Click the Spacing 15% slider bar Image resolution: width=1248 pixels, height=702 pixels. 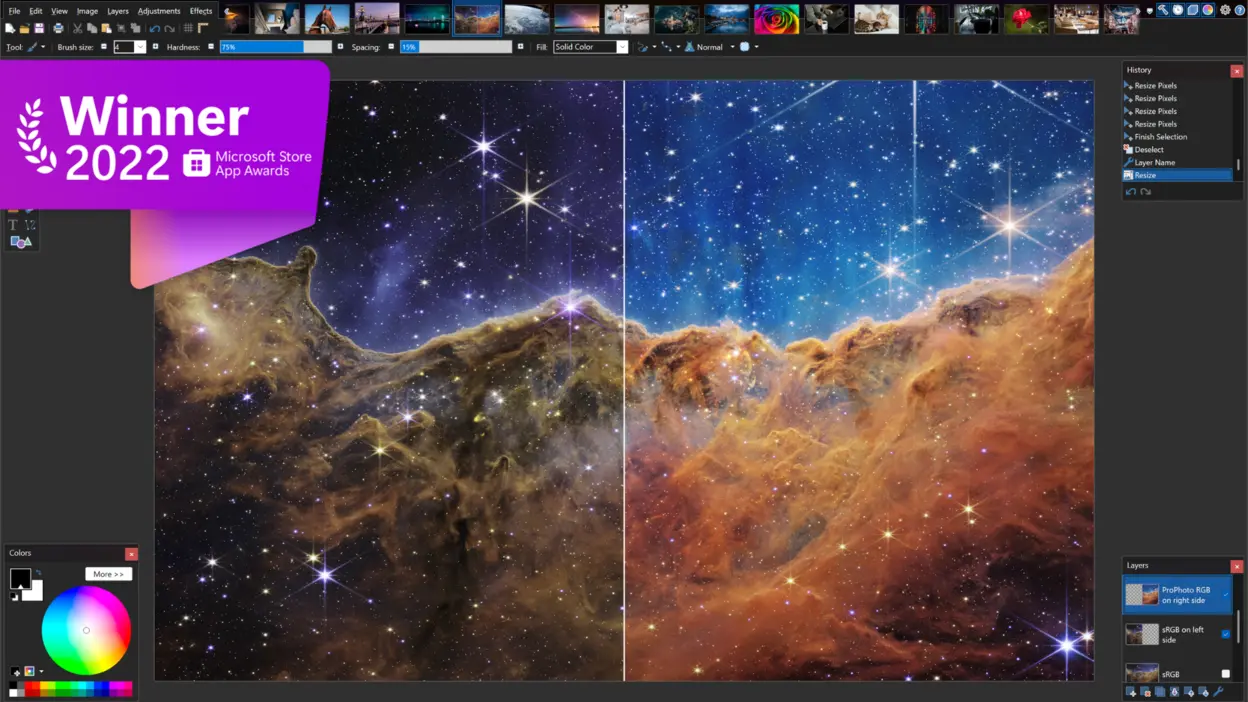456,47
